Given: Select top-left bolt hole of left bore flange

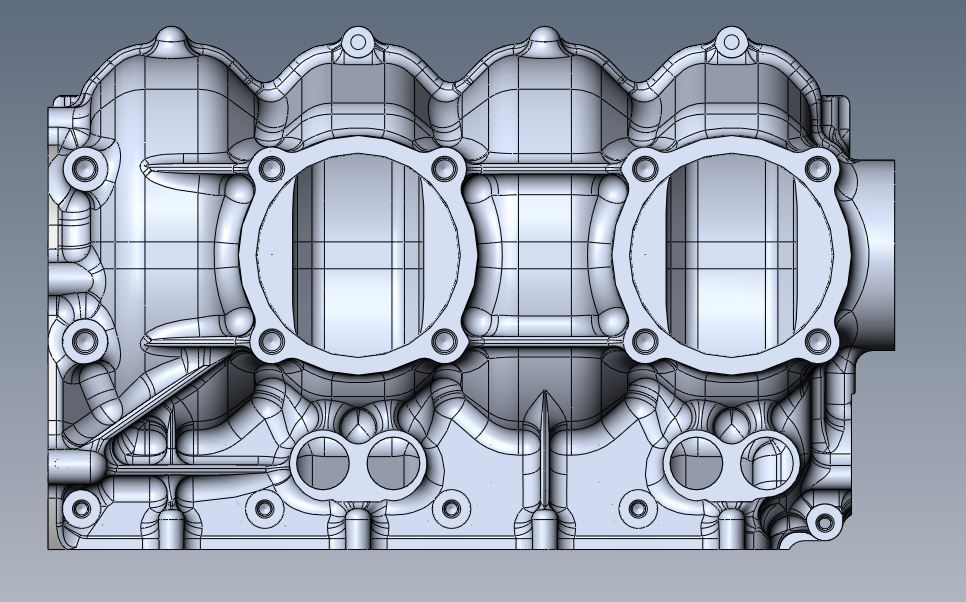Looking at the screenshot, I should tap(270, 168).
